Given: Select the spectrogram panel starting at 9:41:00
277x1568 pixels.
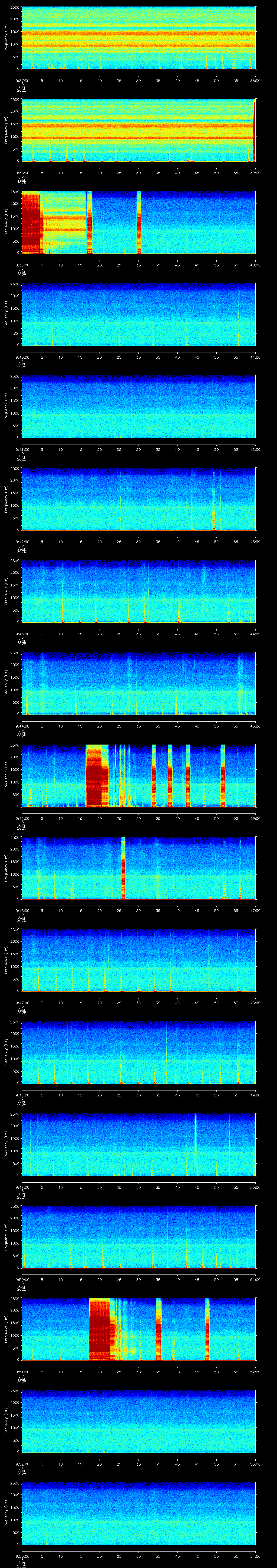Looking at the screenshot, I should tap(138, 407).
